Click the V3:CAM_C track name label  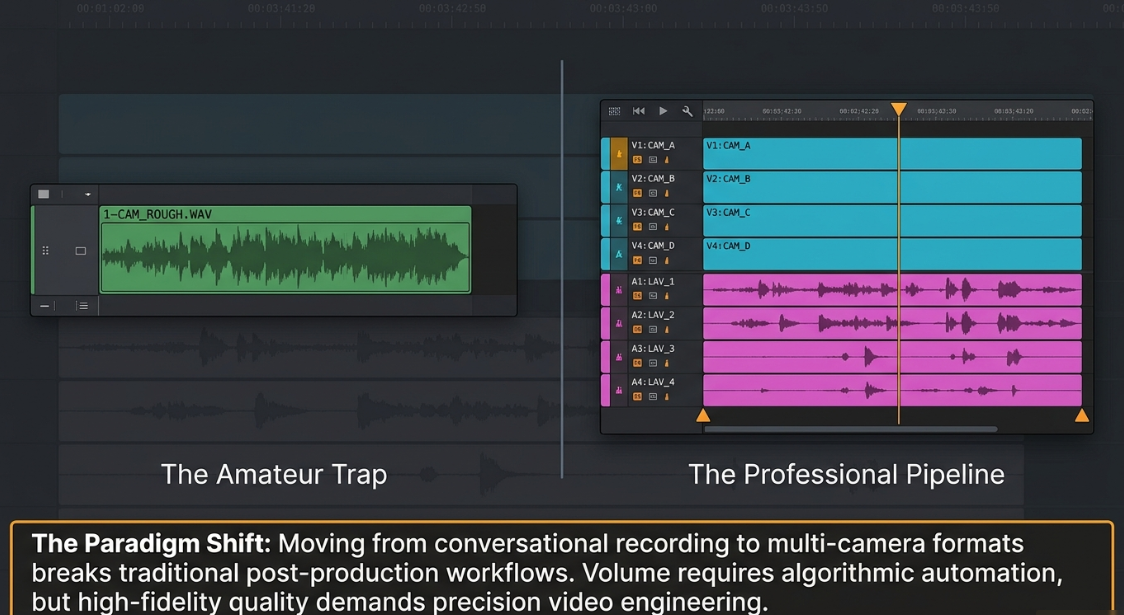click(653, 212)
